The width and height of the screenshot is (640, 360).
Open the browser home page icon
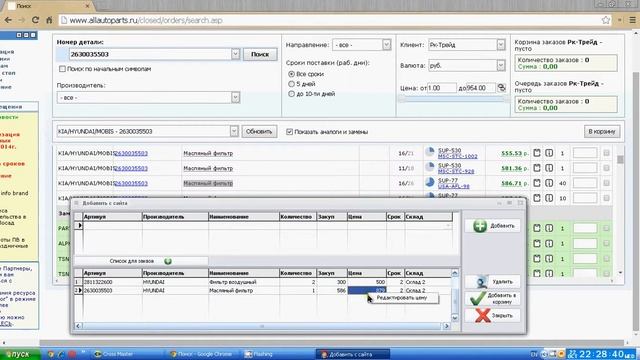(x=49, y=20)
